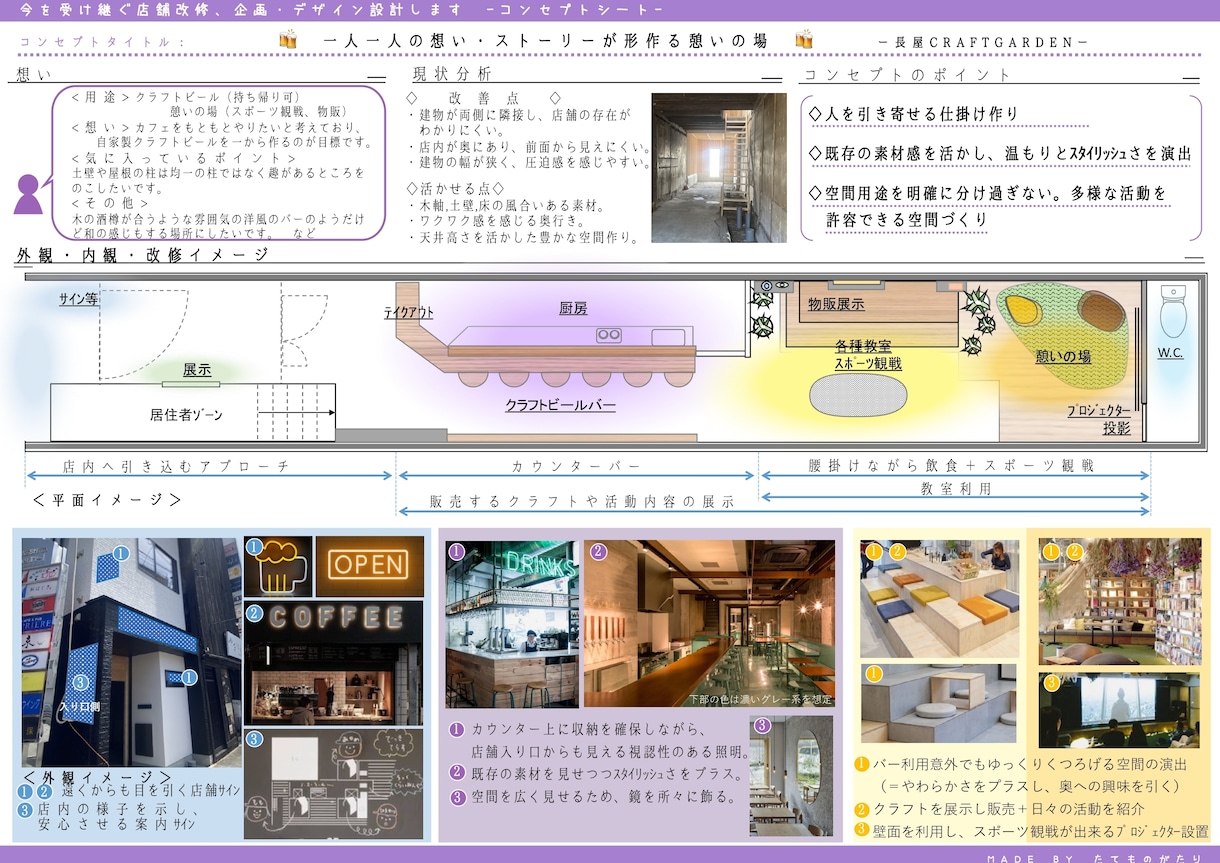Open the stepped seating with colored cushions photo
The width and height of the screenshot is (1220, 863).
pos(939,599)
